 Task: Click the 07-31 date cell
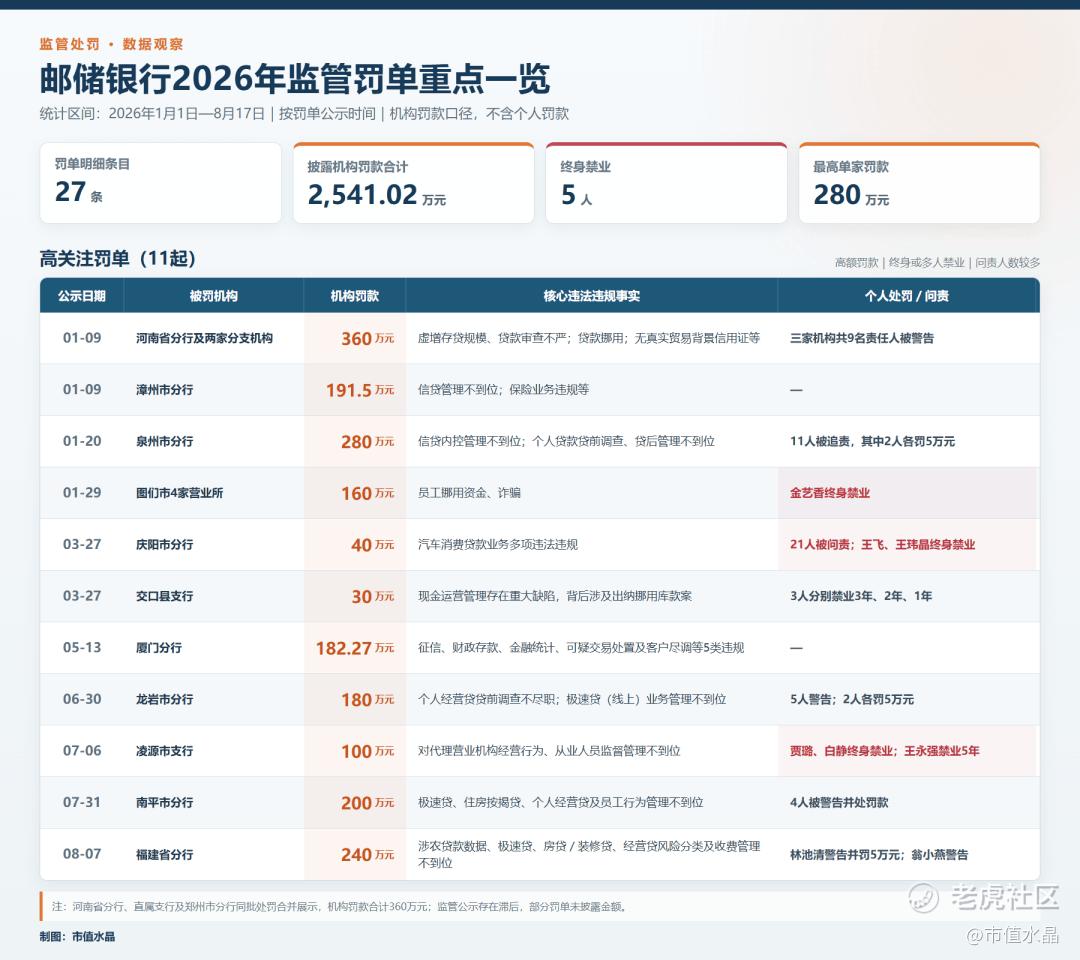(82, 802)
